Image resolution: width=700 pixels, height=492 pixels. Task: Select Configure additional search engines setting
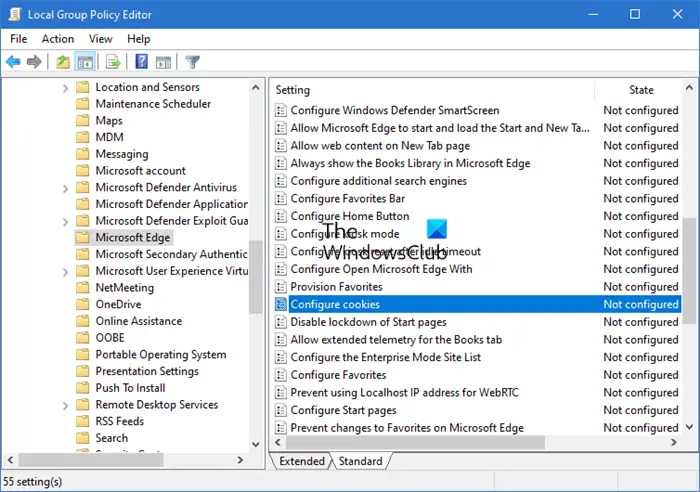tap(379, 181)
